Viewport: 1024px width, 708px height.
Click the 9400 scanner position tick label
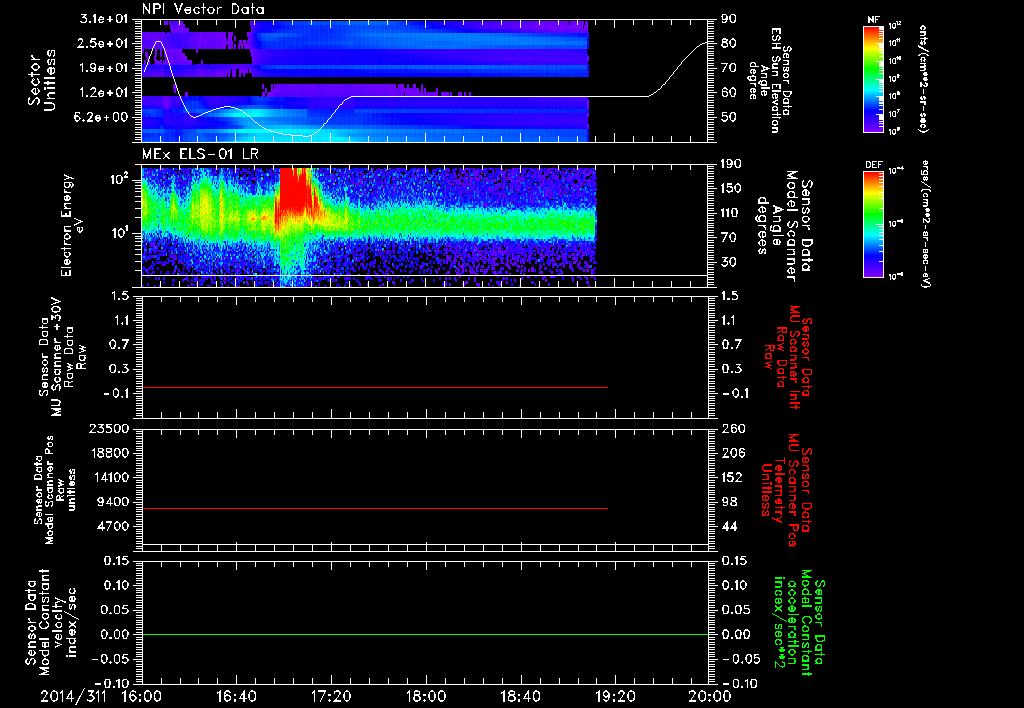114,502
